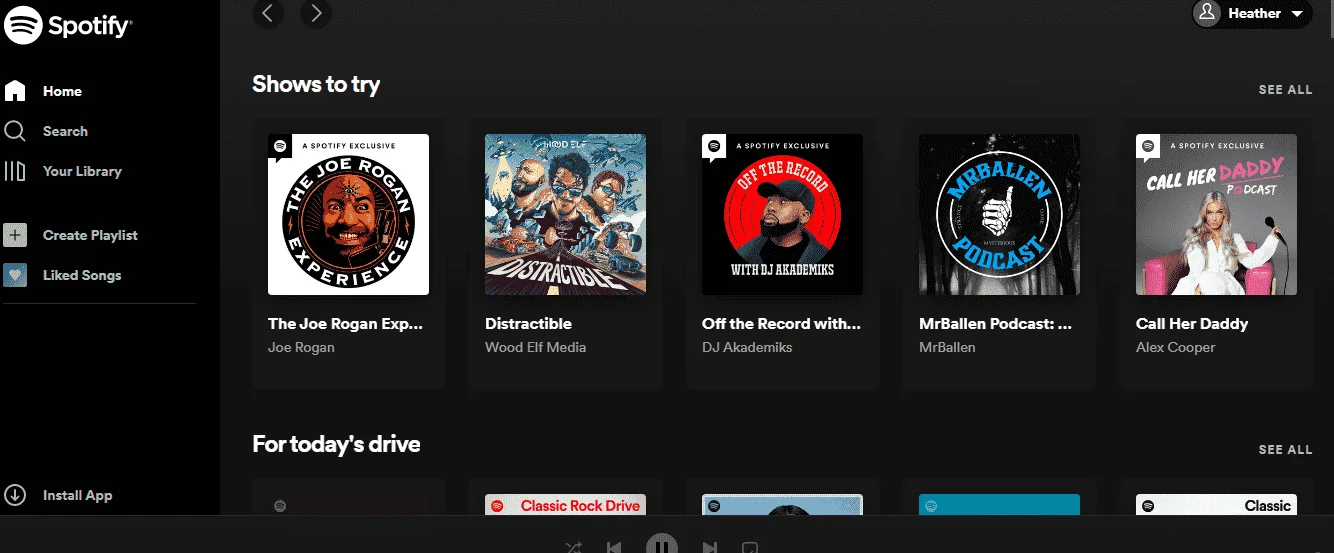Skip to the next track
Viewport: 1334px width, 553px height.
709,547
